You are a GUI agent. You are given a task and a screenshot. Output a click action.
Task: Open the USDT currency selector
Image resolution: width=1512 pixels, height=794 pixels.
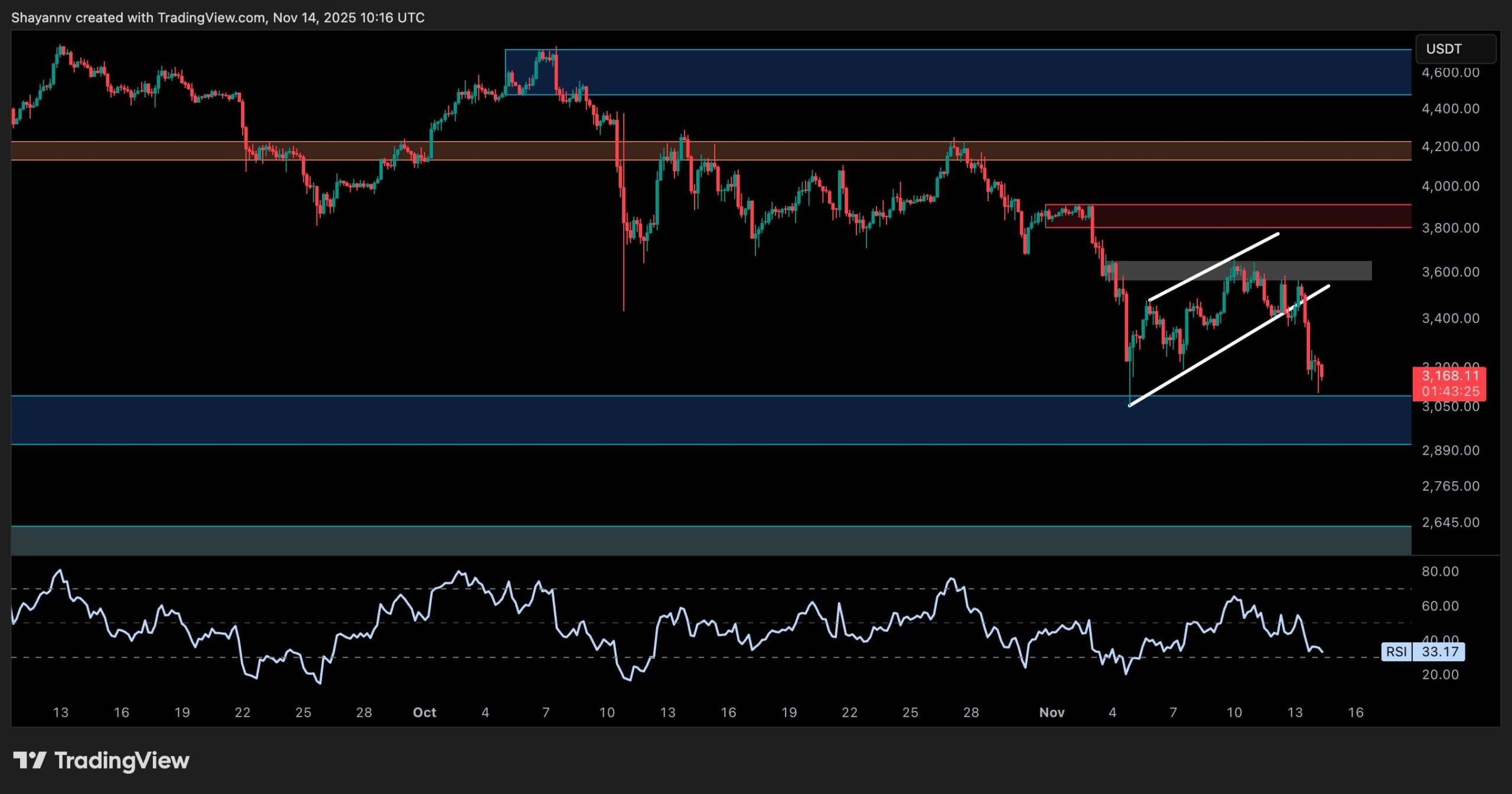pyautogui.click(x=1455, y=49)
